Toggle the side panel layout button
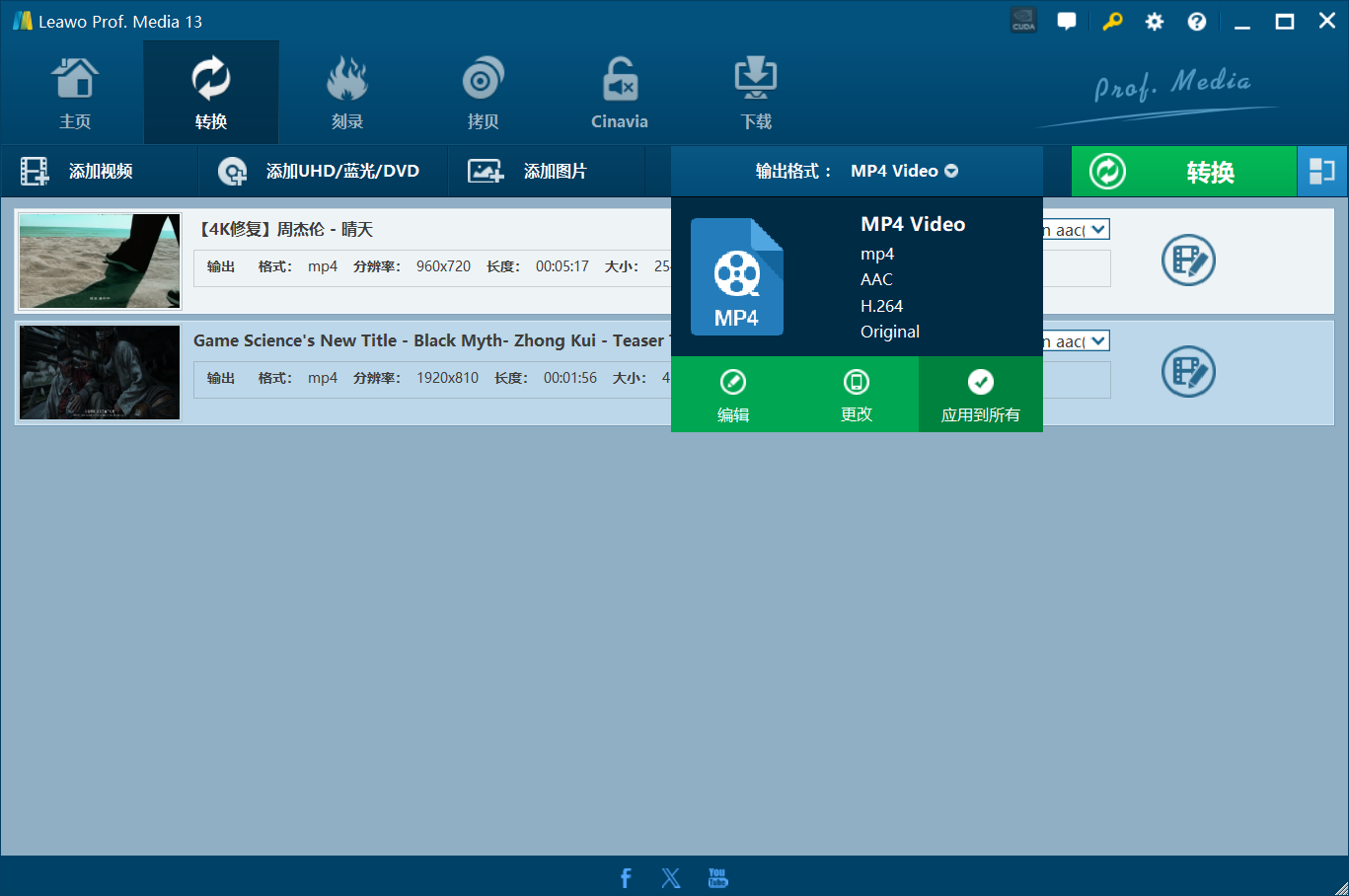Viewport: 1349px width, 896px height. pyautogui.click(x=1321, y=172)
